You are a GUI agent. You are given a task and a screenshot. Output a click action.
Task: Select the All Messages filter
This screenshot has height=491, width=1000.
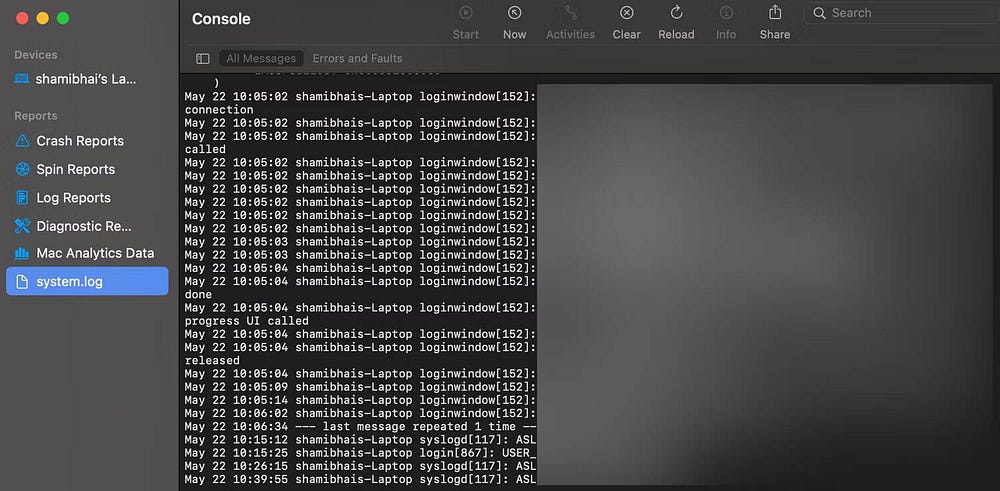(x=261, y=59)
